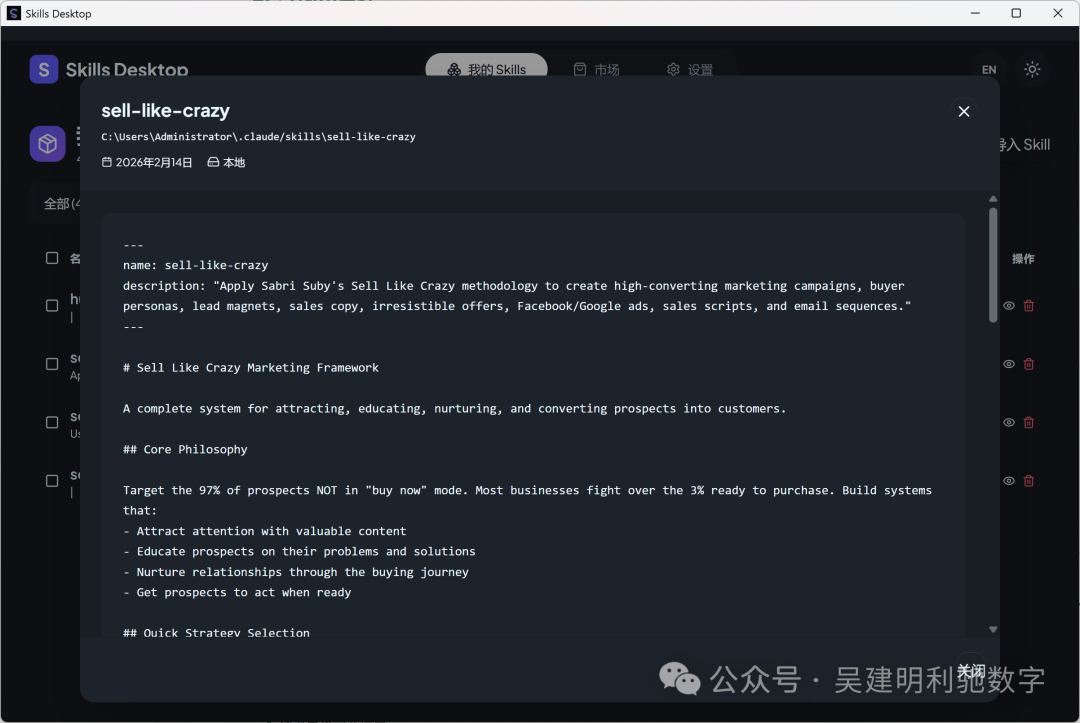The width and height of the screenshot is (1080, 723).
Task: Click the purple cube skills icon
Action: (x=48, y=143)
